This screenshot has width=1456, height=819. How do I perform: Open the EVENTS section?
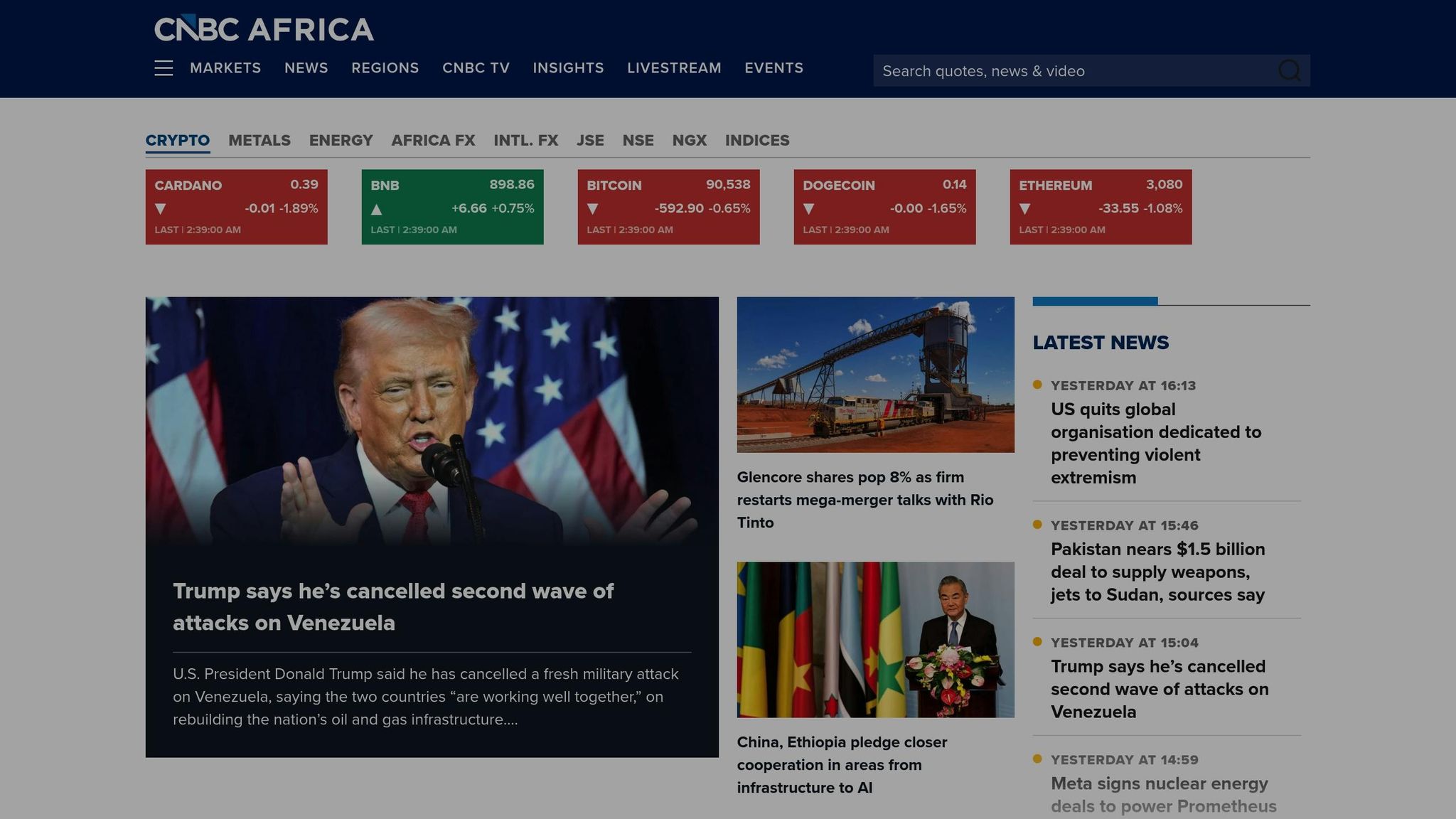pyautogui.click(x=773, y=68)
